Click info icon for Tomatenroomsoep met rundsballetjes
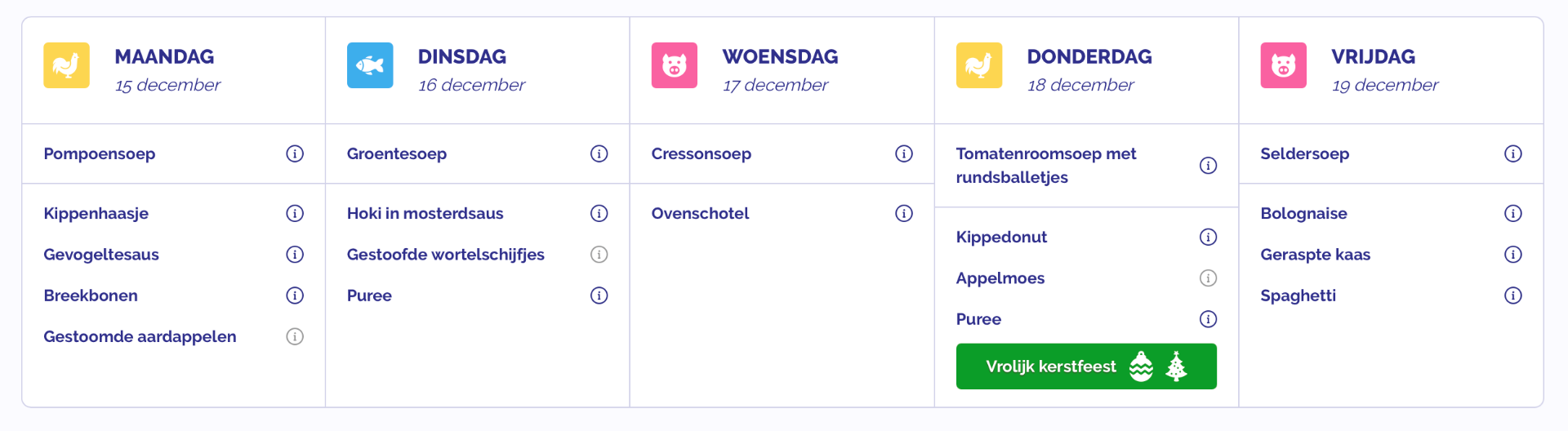Viewport: 1568px width, 431px height. 1209,166
